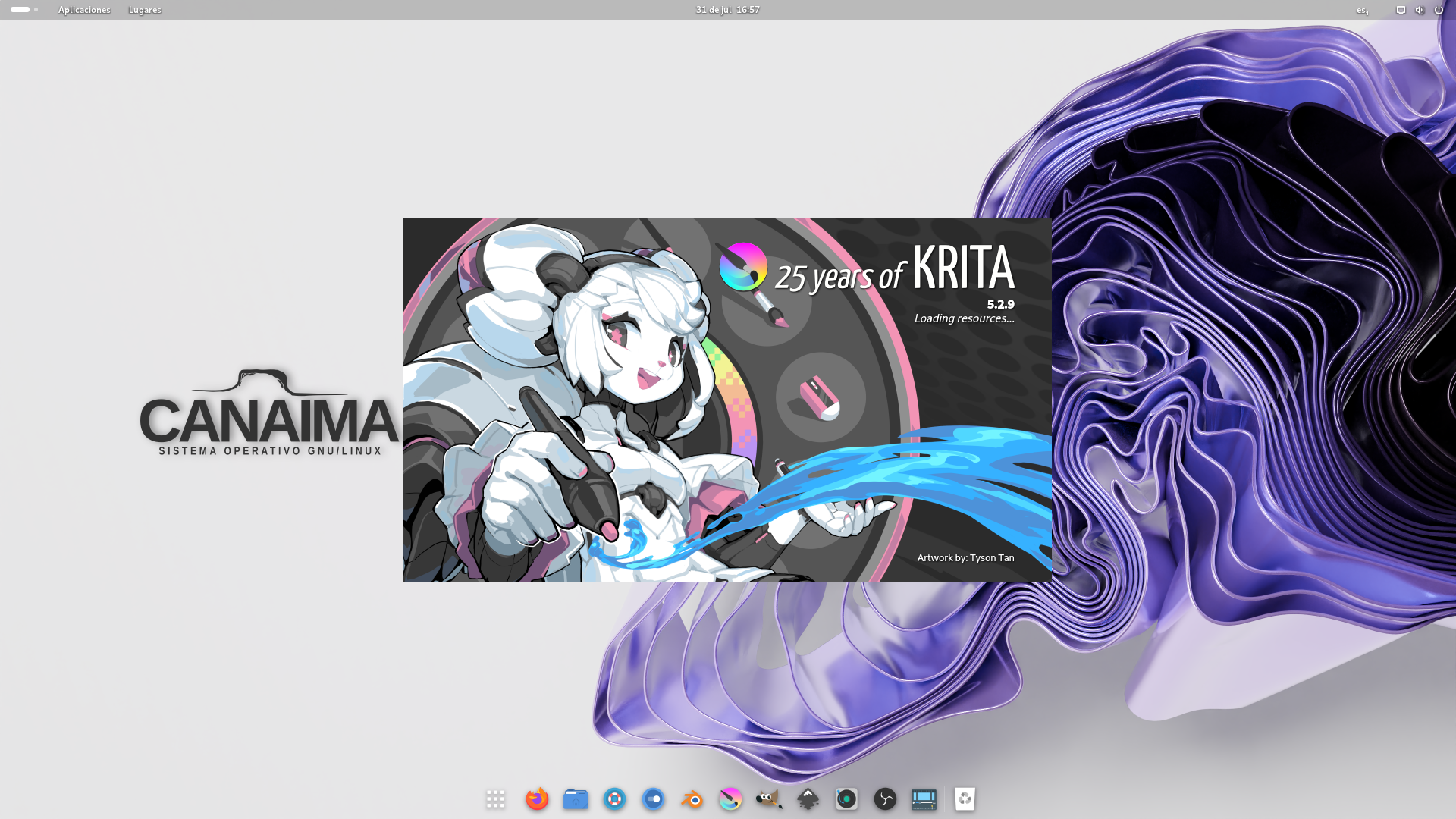
Task: Click the Krita splash screen image
Action: coord(727,400)
